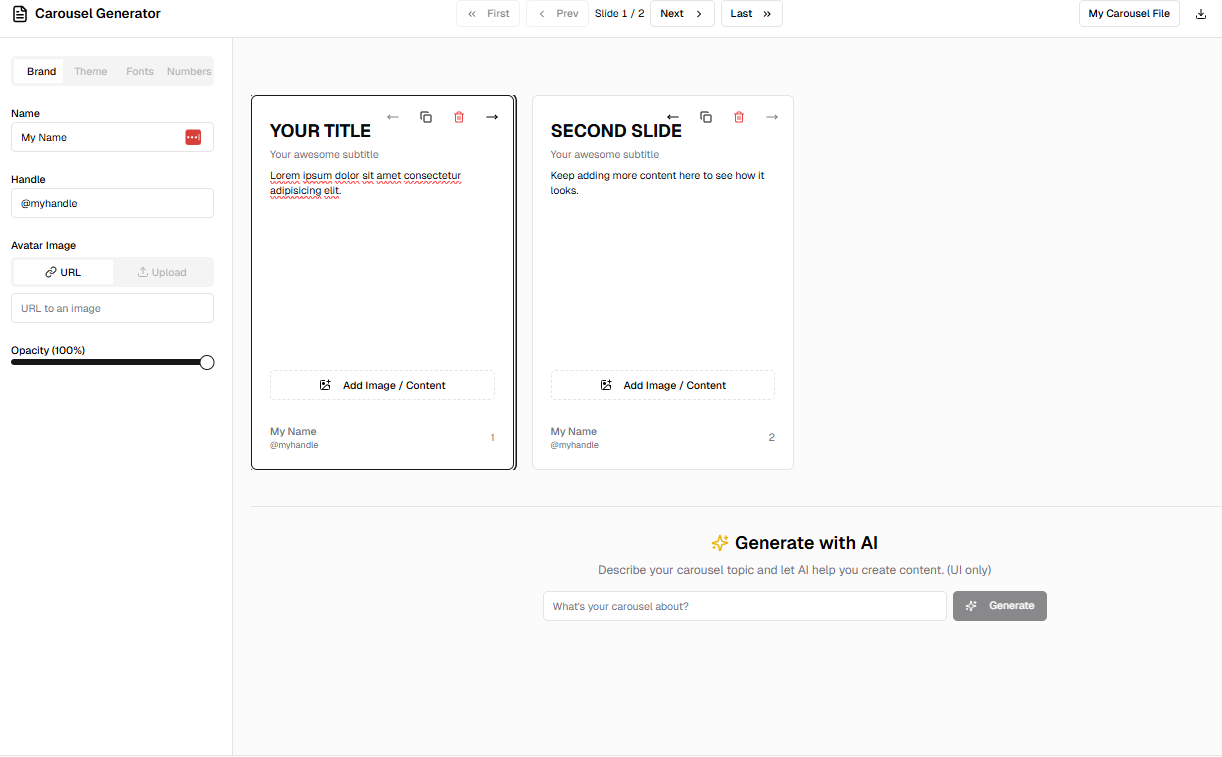Image resolution: width=1222 pixels, height=757 pixels.
Task: Delete the SECOND SLIDE with trash icon
Action: 739,117
